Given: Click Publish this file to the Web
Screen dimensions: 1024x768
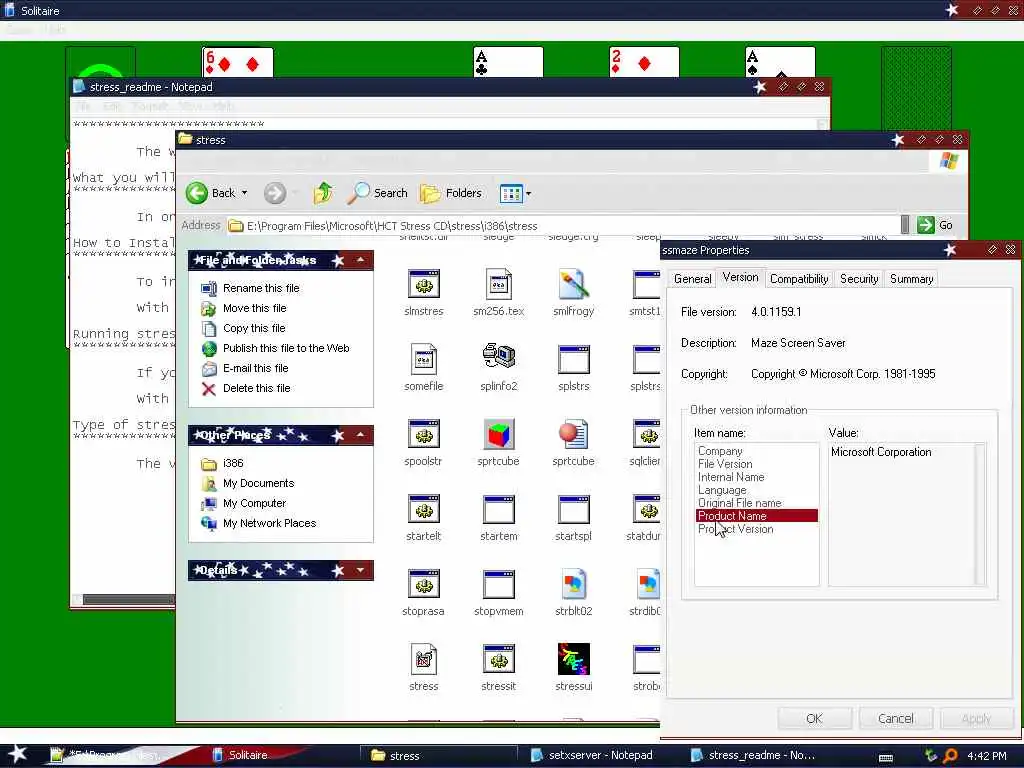Looking at the screenshot, I should pos(286,348).
